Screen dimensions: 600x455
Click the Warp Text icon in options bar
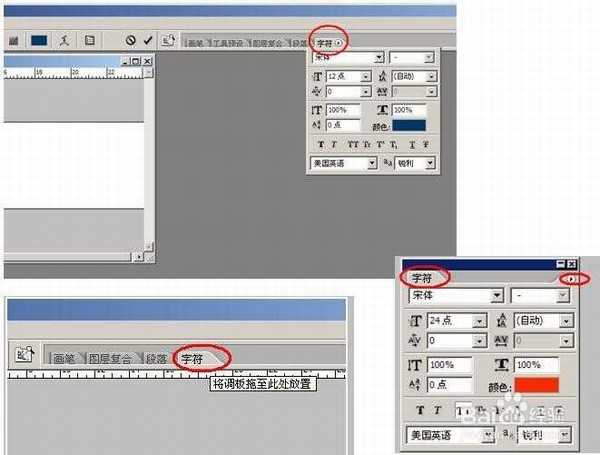(64, 40)
